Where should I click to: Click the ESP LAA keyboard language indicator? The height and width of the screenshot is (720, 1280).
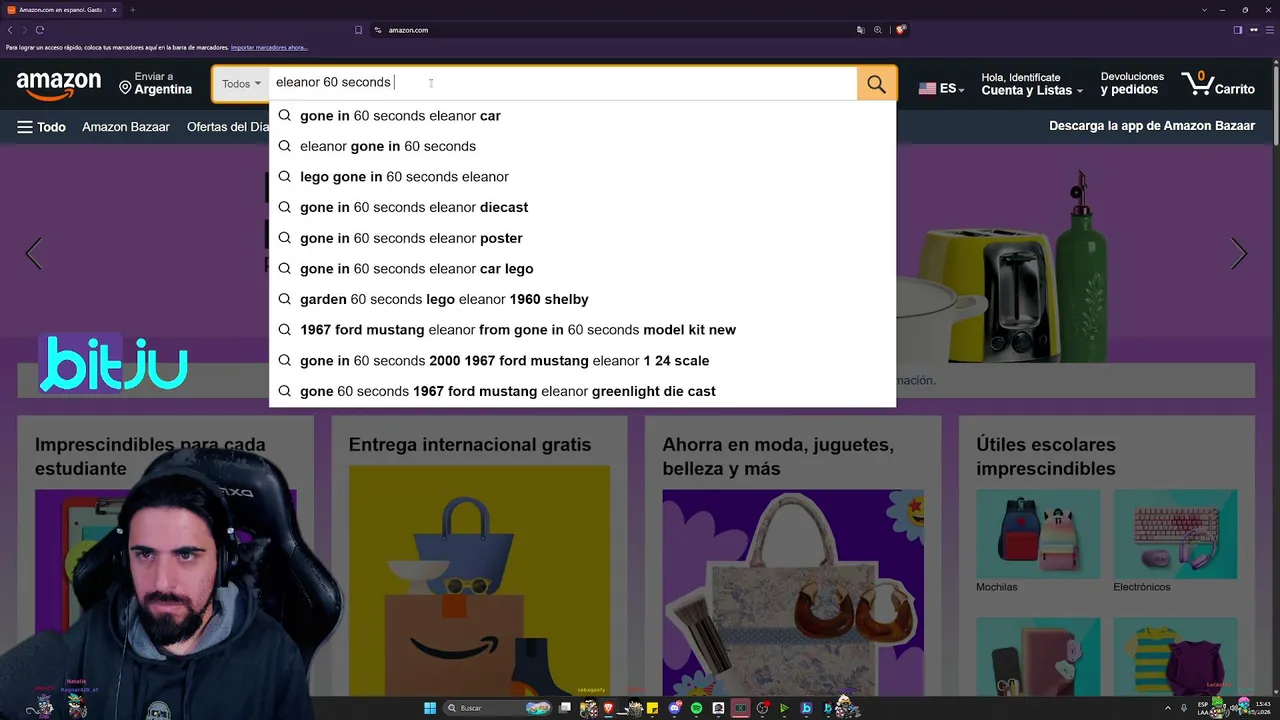point(1203,708)
